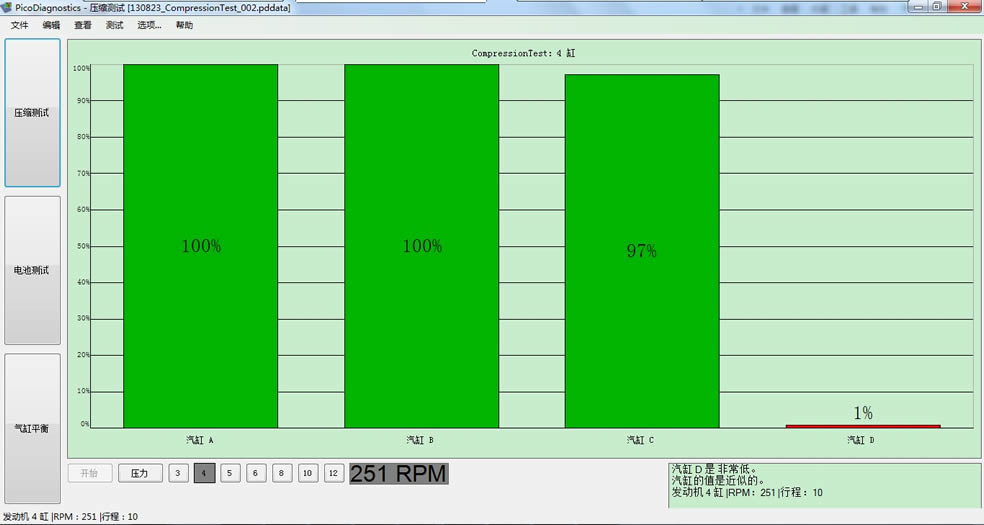The width and height of the screenshot is (984, 525).
Task: Select 5 cylinders option
Action: pyautogui.click(x=230, y=473)
